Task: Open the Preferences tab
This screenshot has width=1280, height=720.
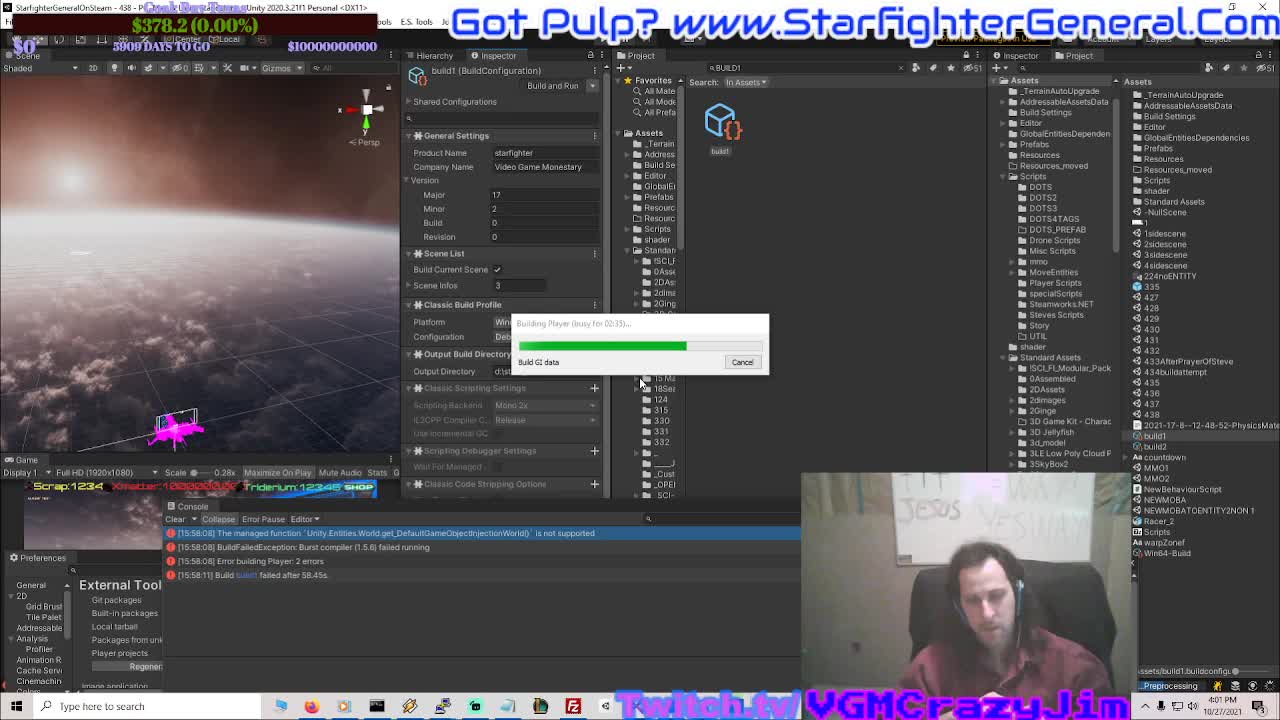Action: [38, 558]
